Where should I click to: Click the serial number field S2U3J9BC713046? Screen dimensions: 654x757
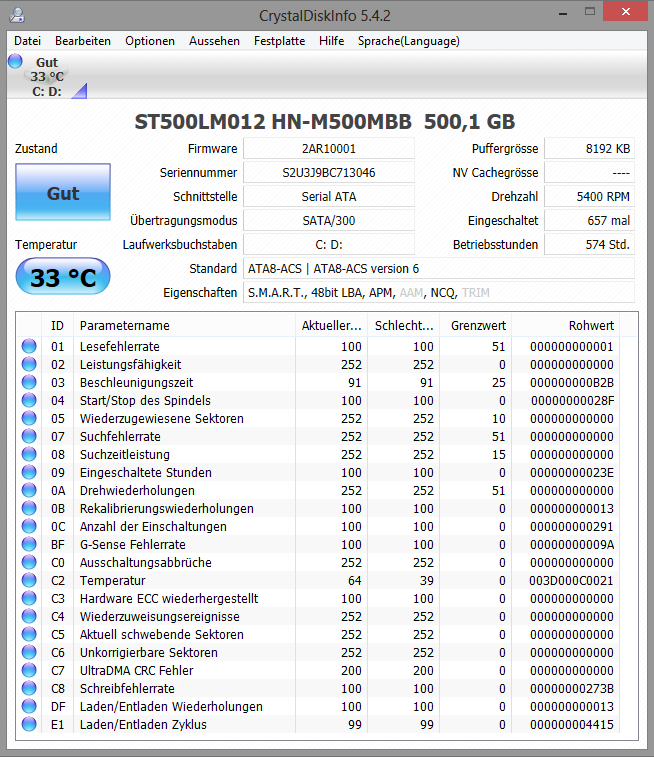(x=329, y=172)
